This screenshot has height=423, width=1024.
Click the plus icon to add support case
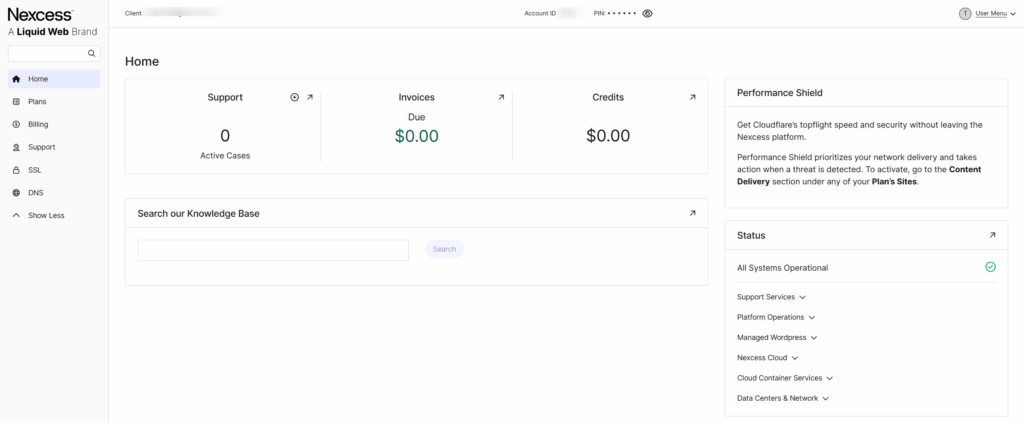pyautogui.click(x=294, y=97)
